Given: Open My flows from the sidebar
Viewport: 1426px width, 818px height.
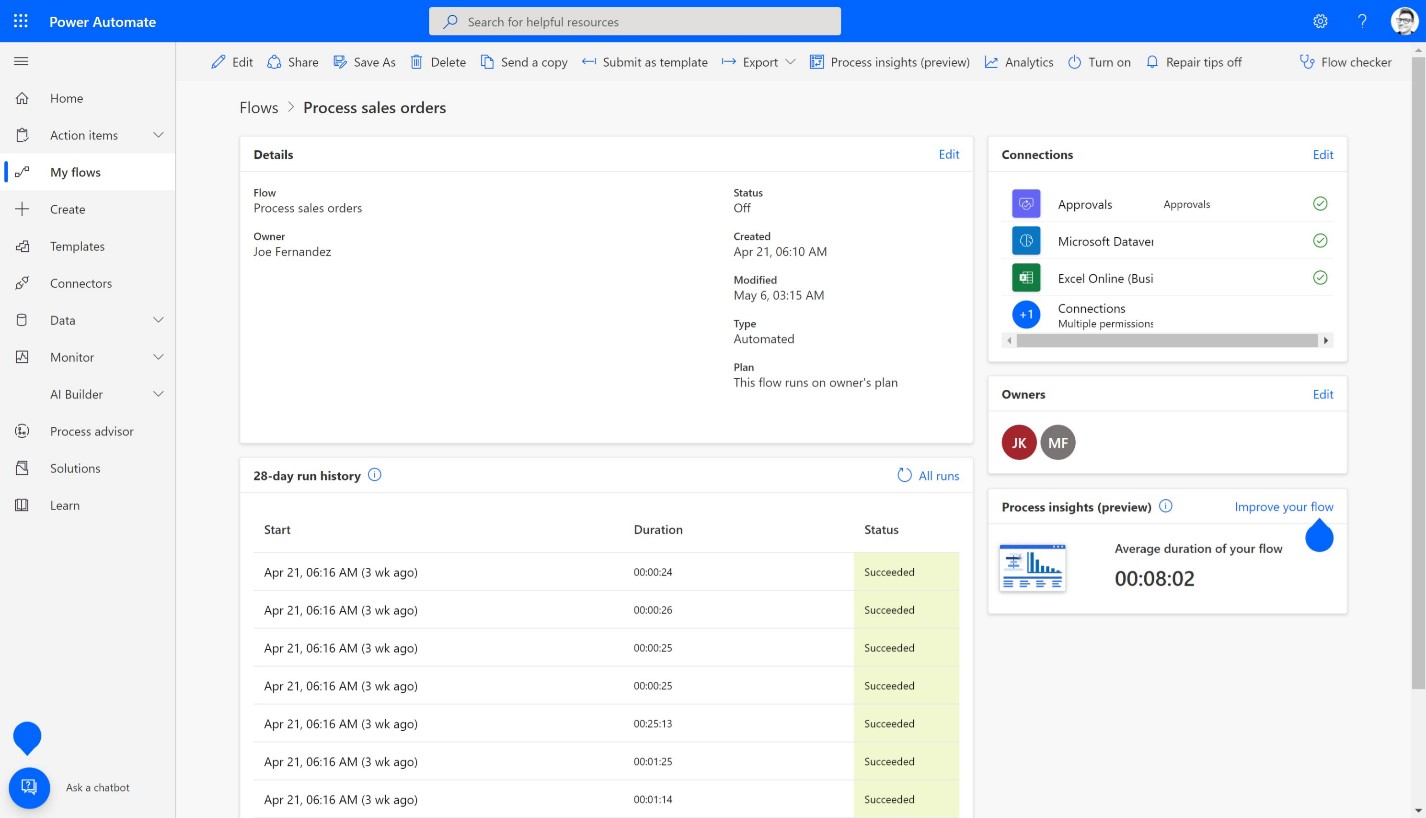Looking at the screenshot, I should tap(76, 172).
